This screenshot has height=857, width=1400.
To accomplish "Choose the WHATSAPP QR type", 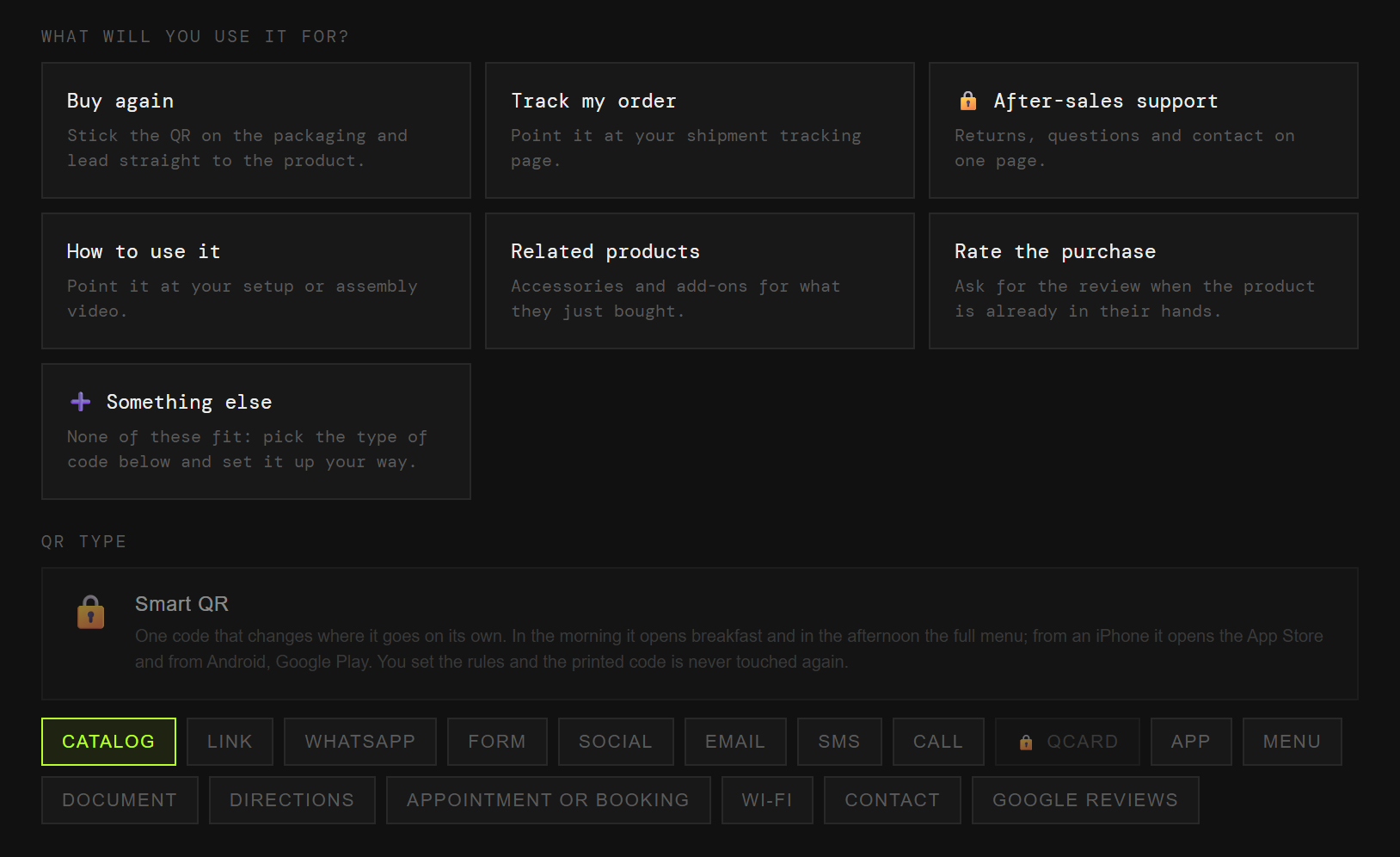I will [360, 742].
